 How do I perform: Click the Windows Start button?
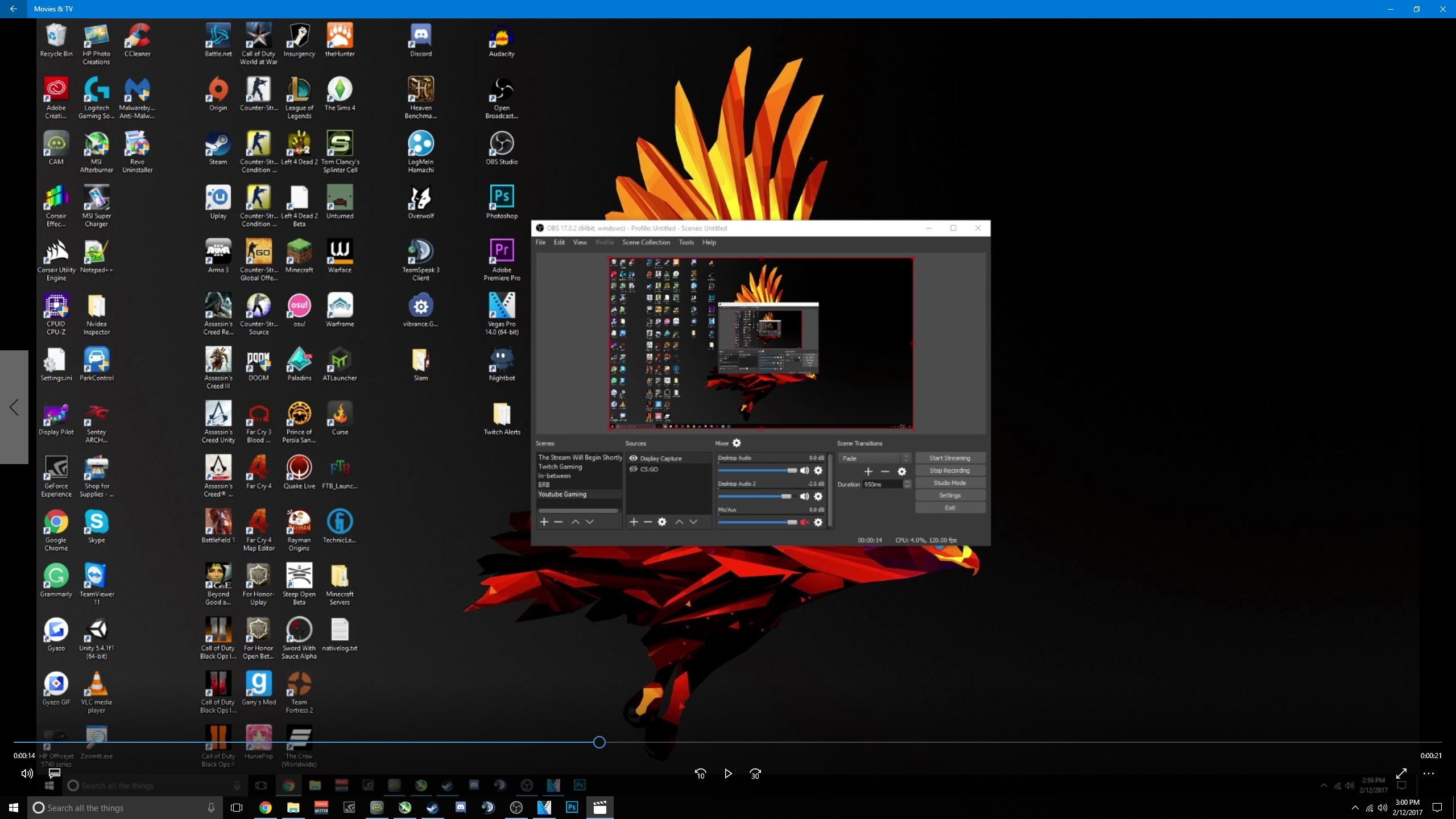click(x=14, y=808)
